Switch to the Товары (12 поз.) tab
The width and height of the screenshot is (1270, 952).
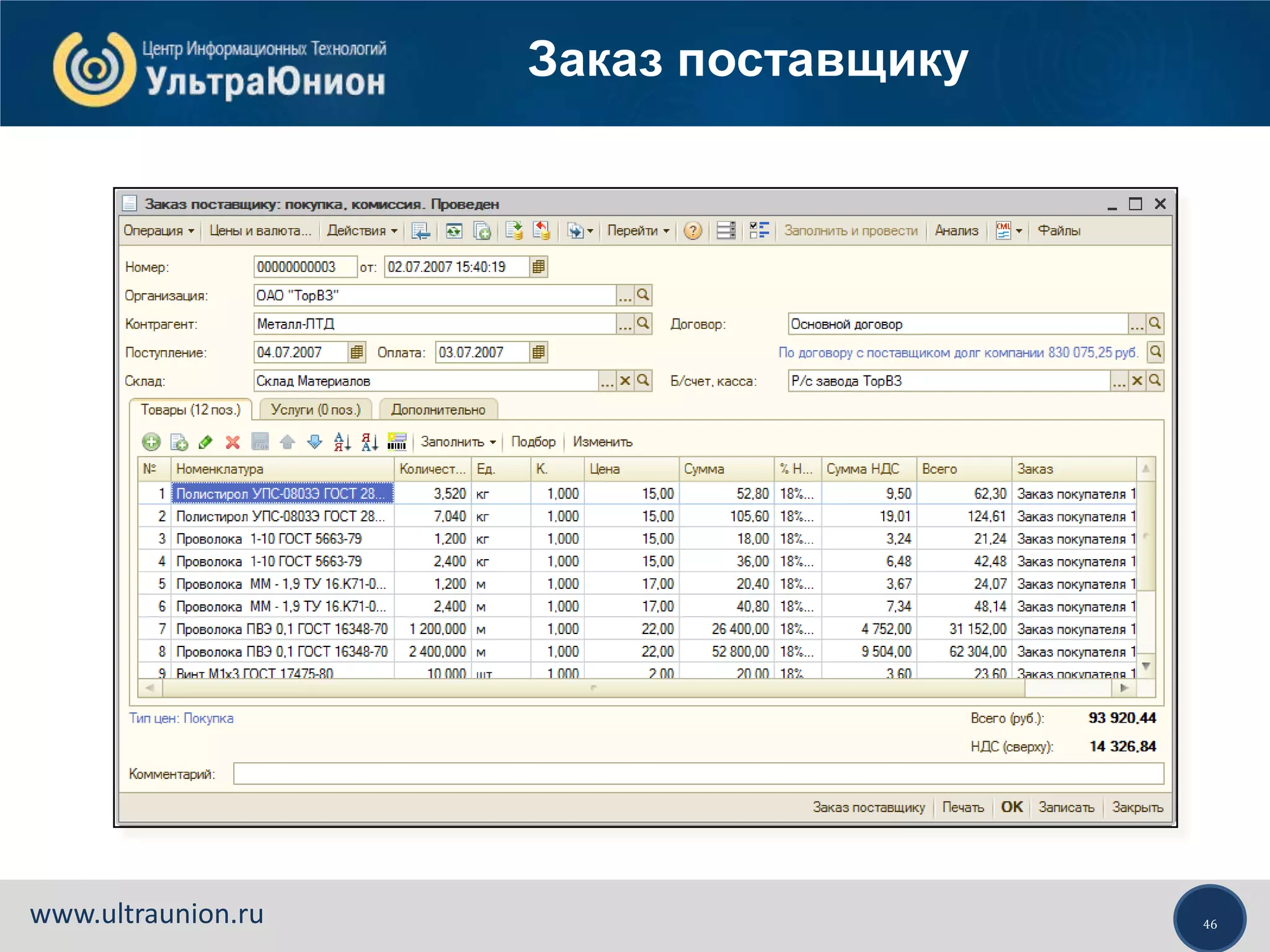(x=190, y=410)
